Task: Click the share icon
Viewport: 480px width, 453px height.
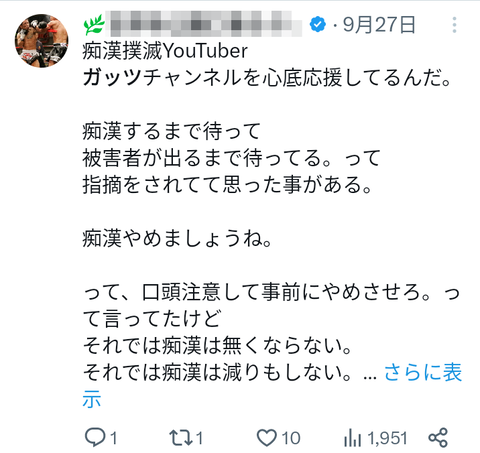Action: point(438,437)
